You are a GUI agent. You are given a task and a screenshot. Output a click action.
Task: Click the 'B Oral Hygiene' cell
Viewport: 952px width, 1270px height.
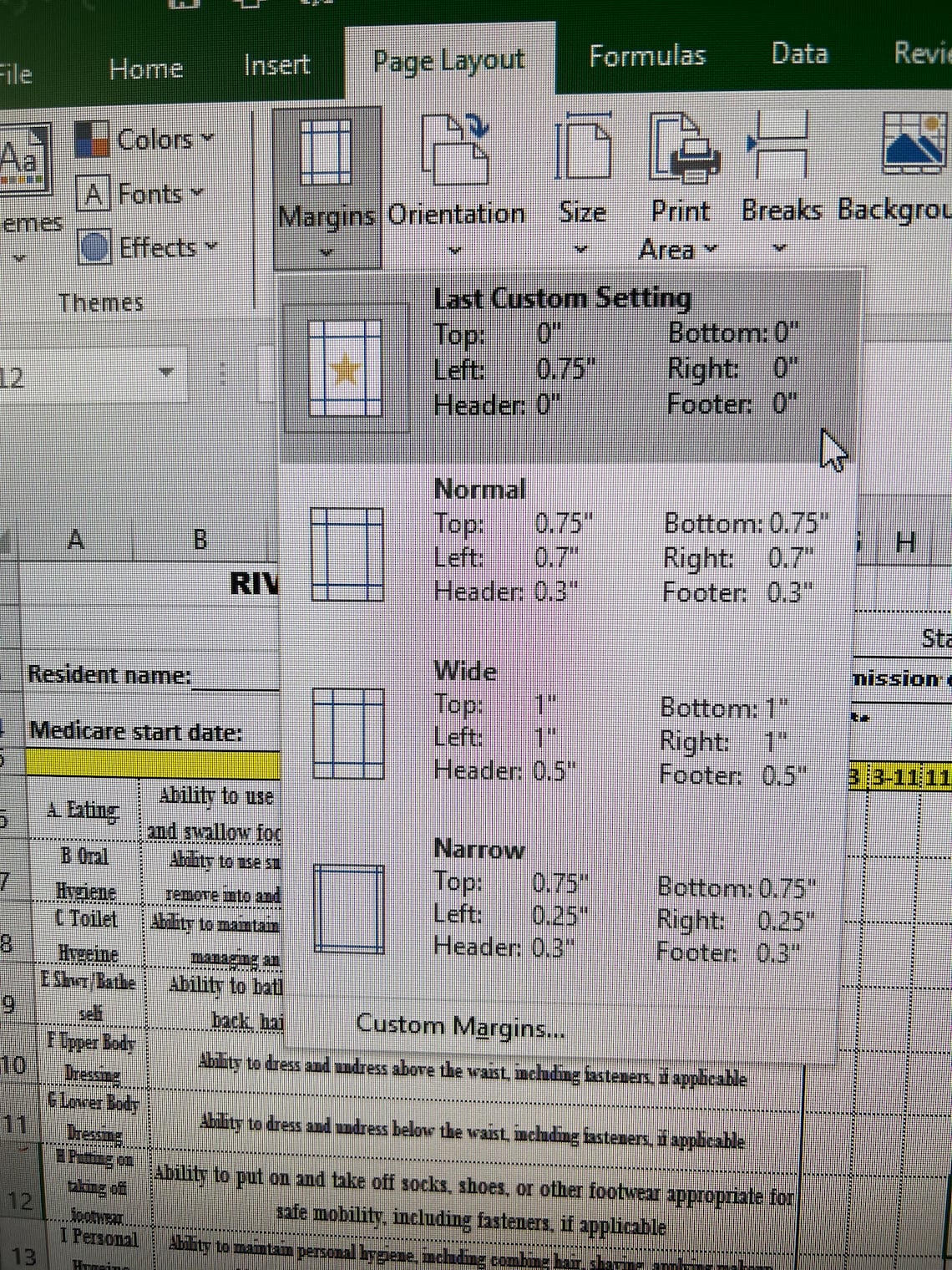tap(85, 873)
